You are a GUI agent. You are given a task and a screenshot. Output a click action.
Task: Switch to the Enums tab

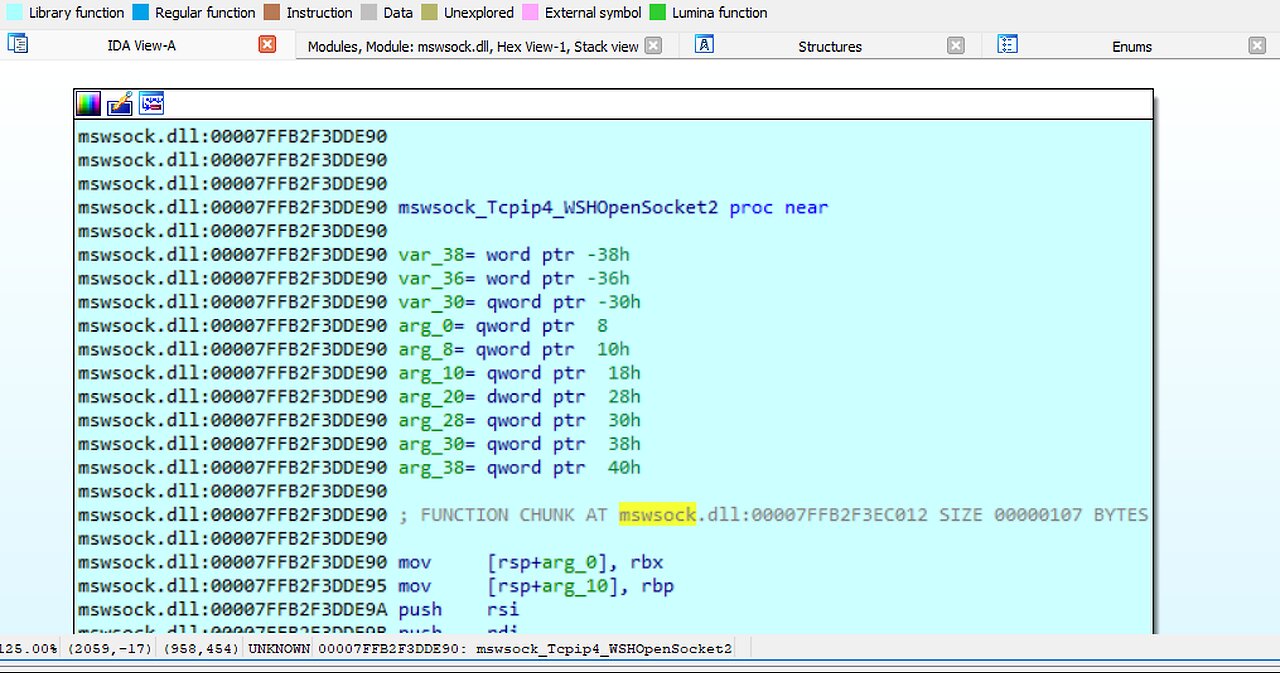[1132, 46]
